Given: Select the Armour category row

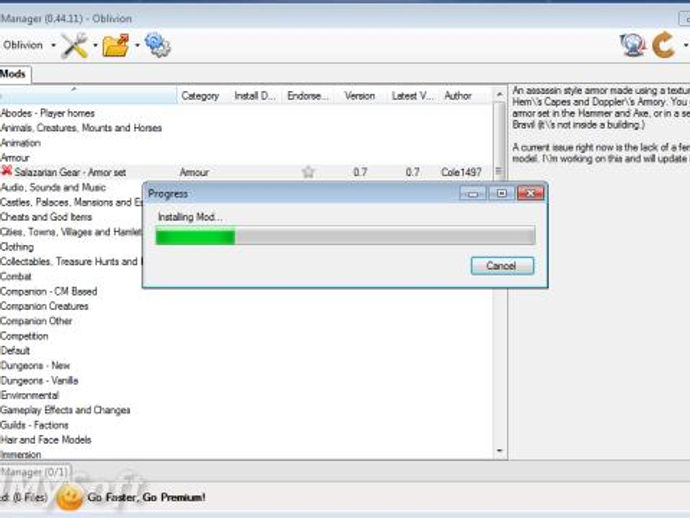Looking at the screenshot, I should (x=15, y=158).
